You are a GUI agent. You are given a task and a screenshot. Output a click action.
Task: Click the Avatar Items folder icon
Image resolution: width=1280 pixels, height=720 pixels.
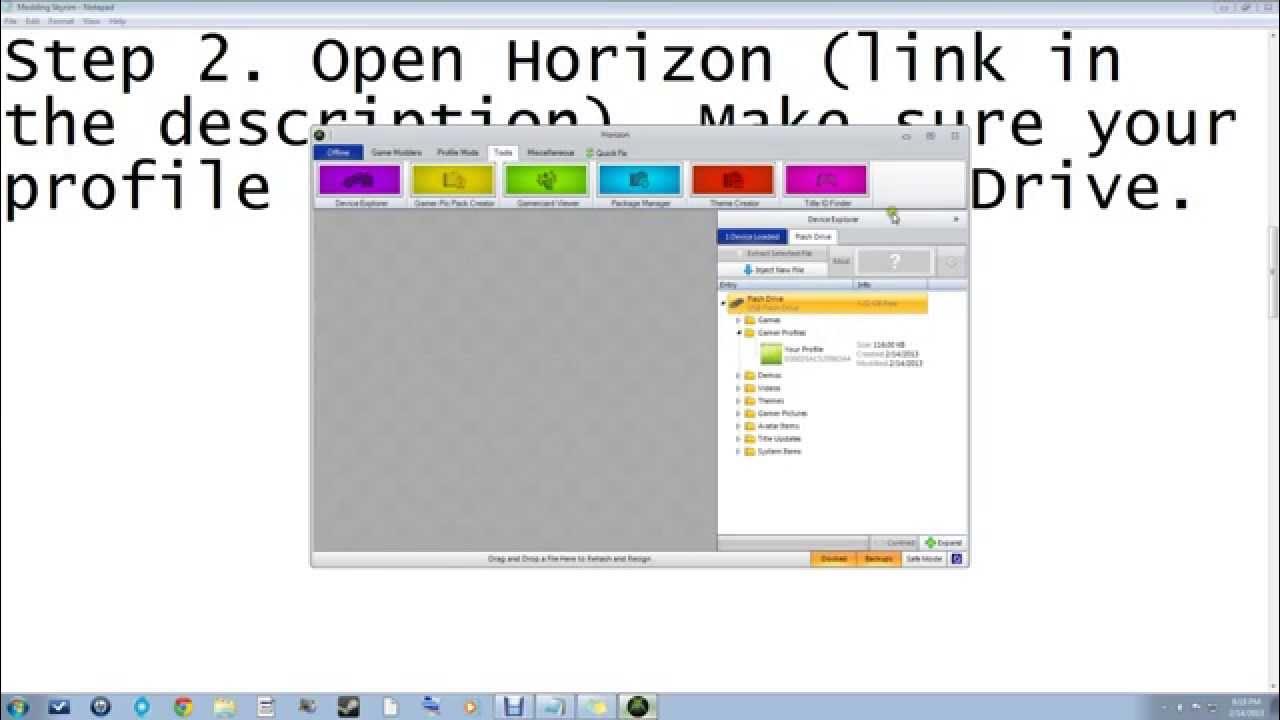749,426
